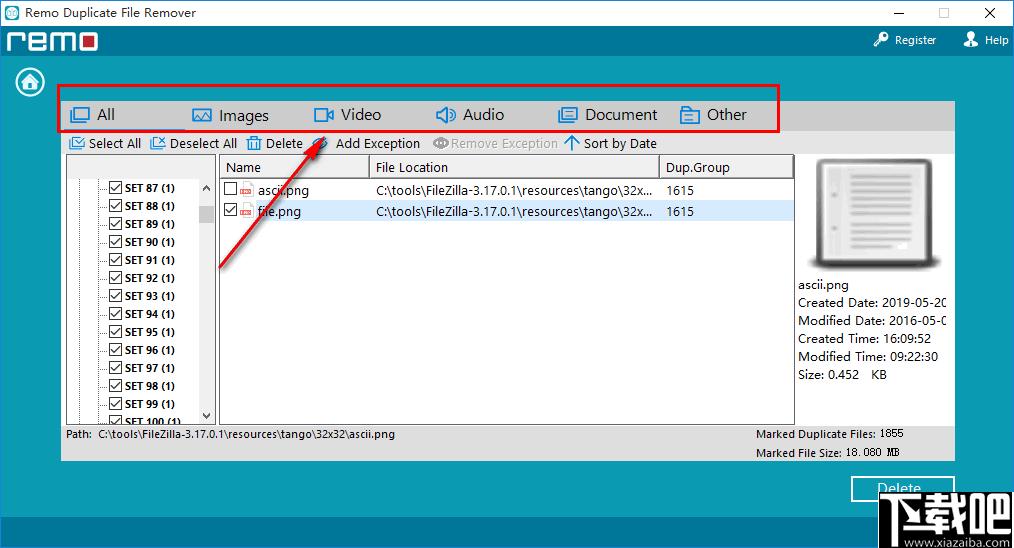Click the Video camera icon
The width and height of the screenshot is (1014, 548).
(323, 115)
